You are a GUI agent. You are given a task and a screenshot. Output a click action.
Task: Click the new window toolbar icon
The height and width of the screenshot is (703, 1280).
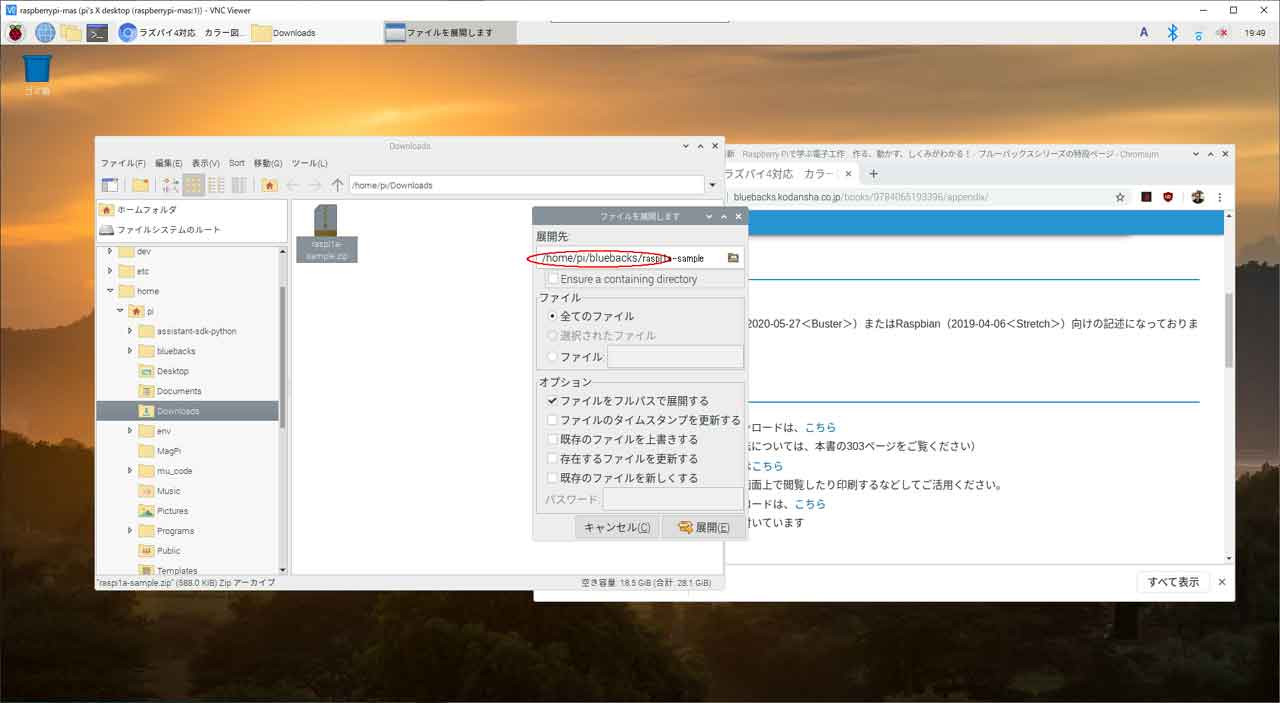click(x=110, y=185)
